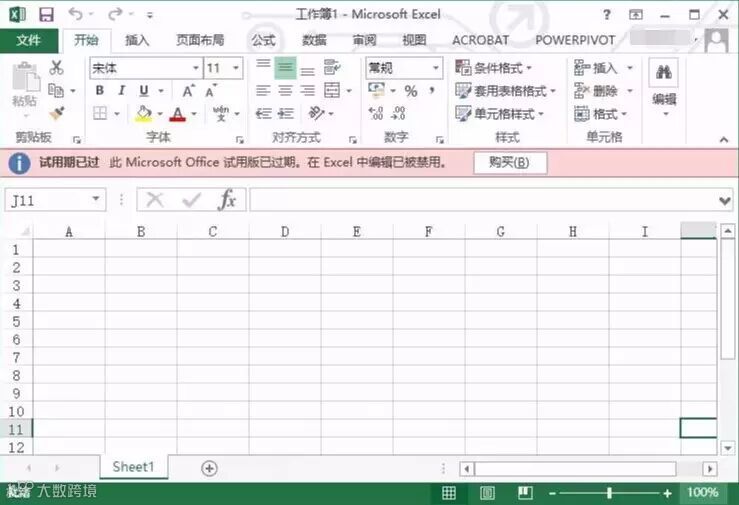Increase indent
Image resolution: width=739 pixels, height=505 pixels.
click(286, 113)
